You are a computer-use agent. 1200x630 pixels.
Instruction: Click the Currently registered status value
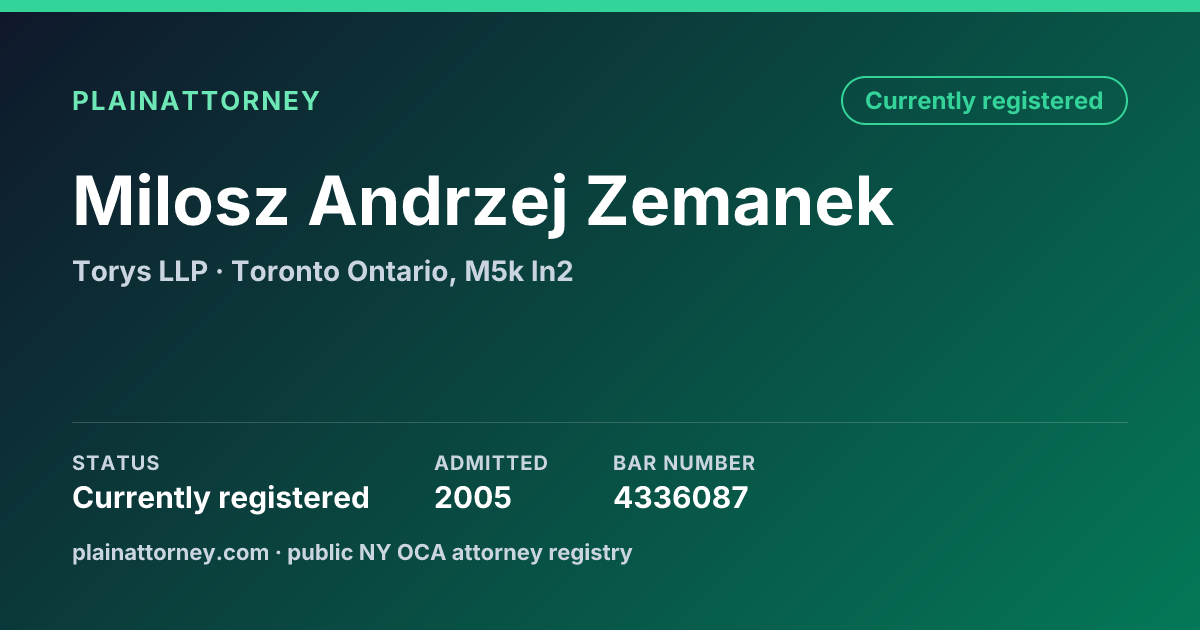point(221,497)
